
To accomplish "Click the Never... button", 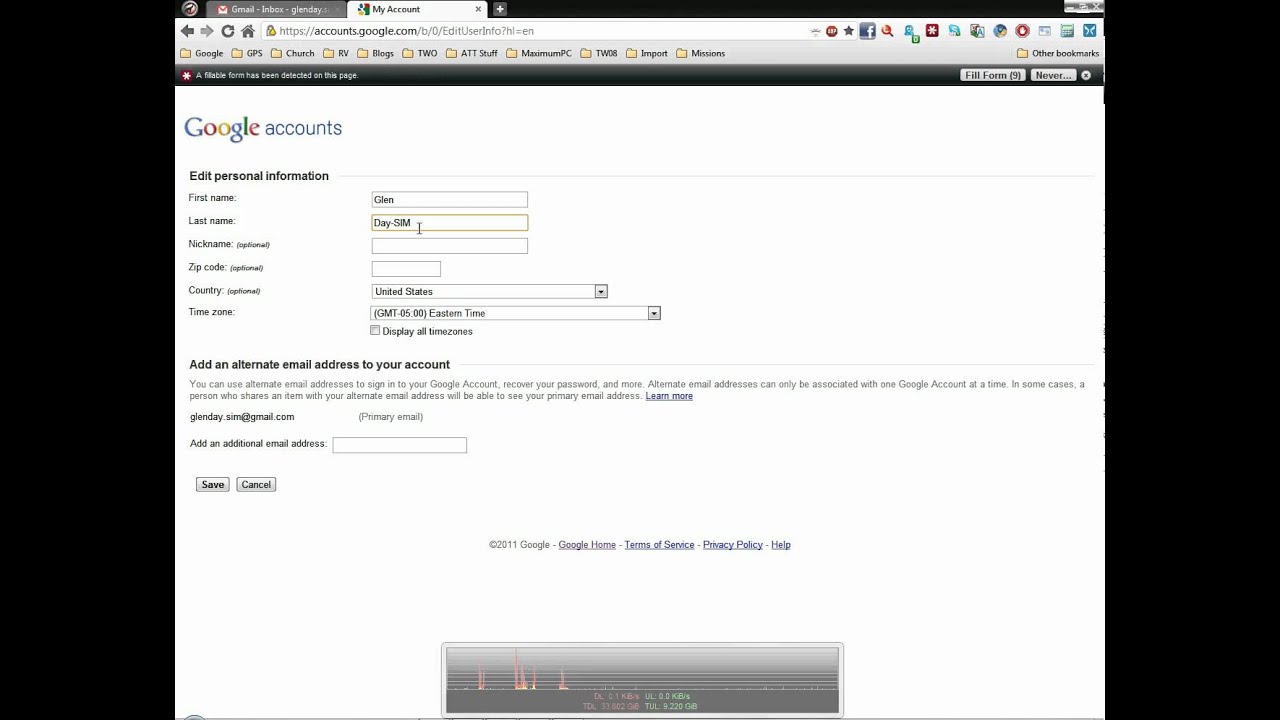I will tap(1053, 75).
